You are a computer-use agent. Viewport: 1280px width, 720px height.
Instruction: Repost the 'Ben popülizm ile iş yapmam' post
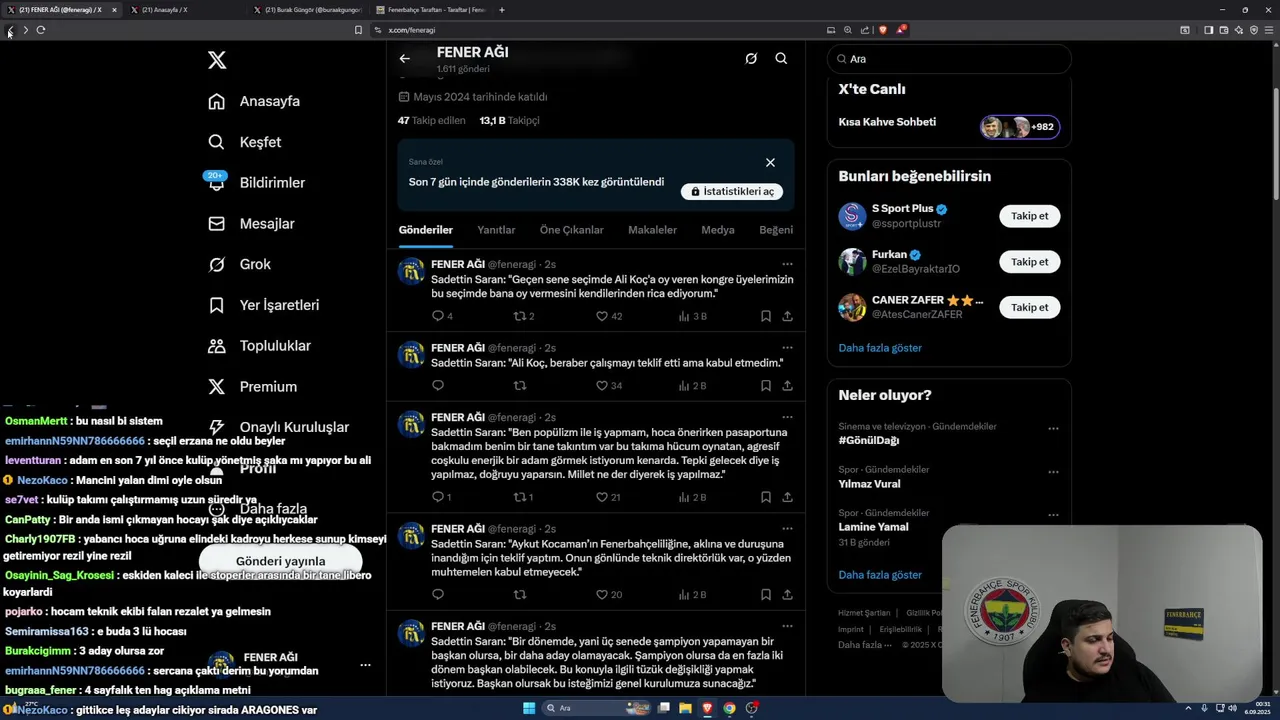(523, 497)
